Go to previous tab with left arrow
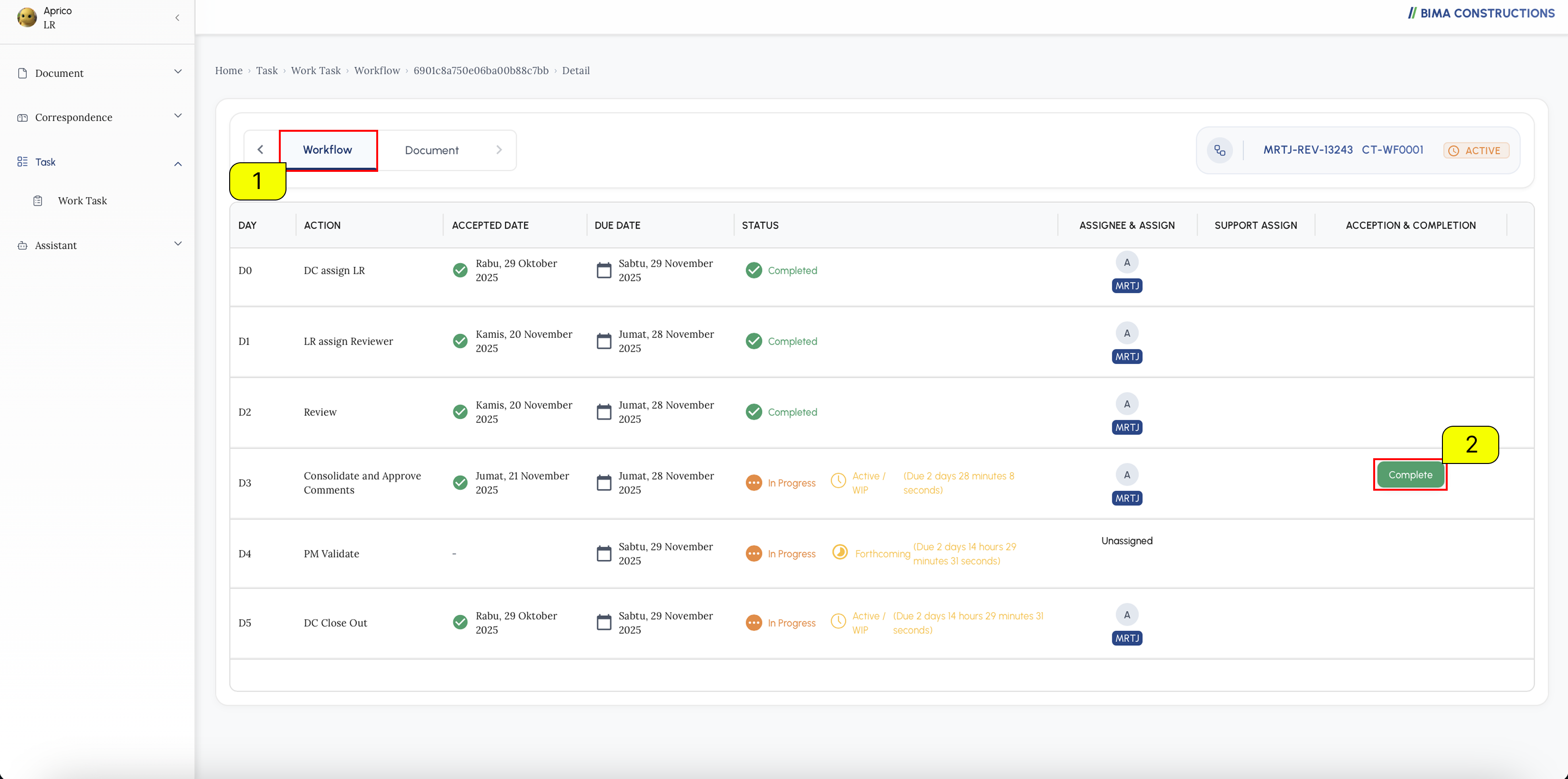 click(x=261, y=150)
